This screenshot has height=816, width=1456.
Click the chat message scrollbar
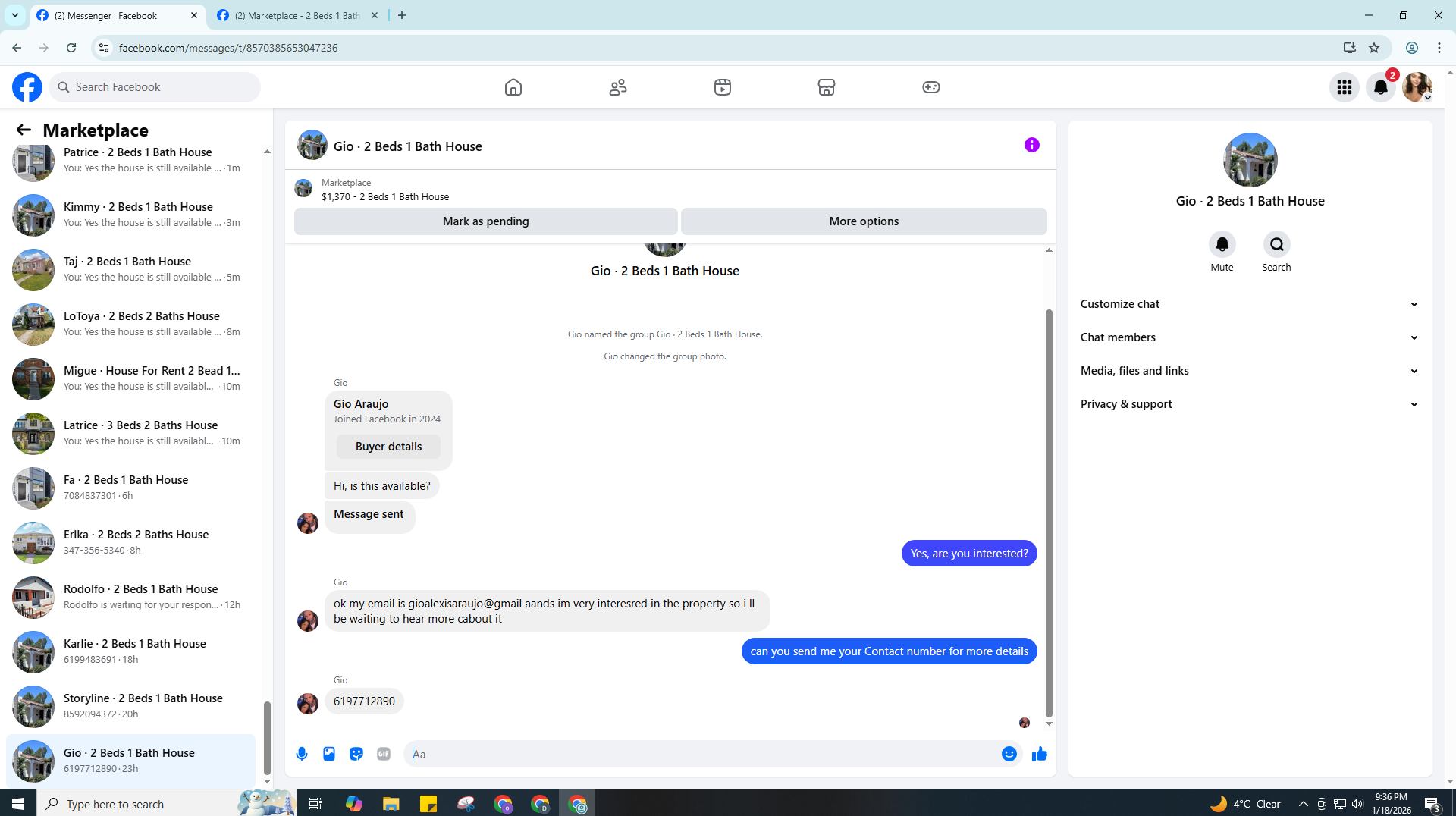point(1049,513)
